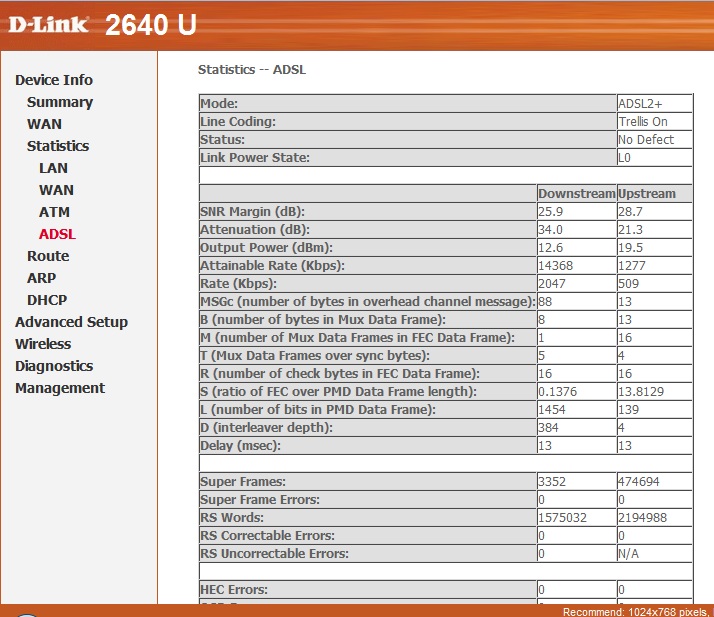
Task: Select the No Defect status value
Action: pos(646,140)
